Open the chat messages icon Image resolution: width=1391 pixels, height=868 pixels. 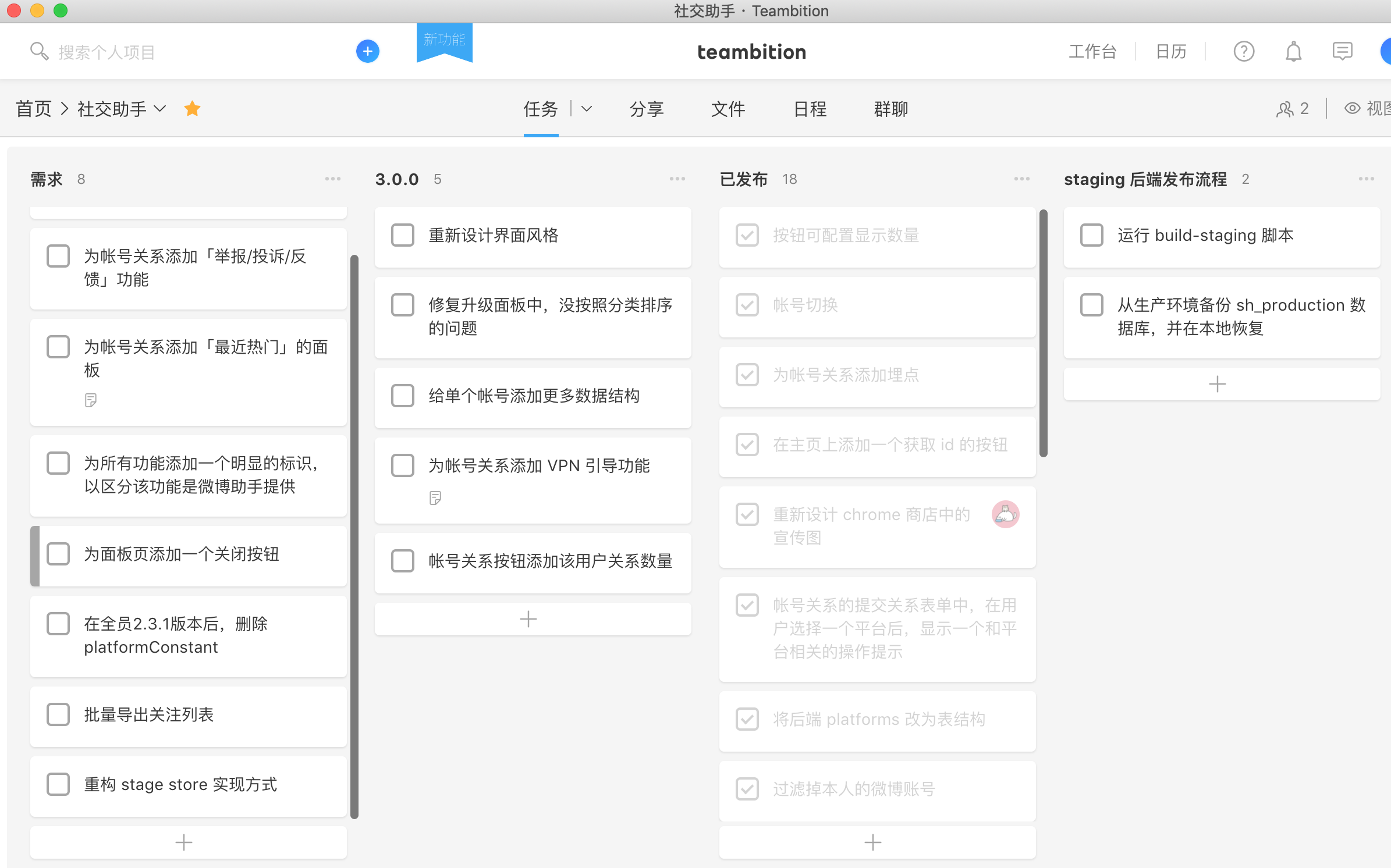(x=1342, y=51)
